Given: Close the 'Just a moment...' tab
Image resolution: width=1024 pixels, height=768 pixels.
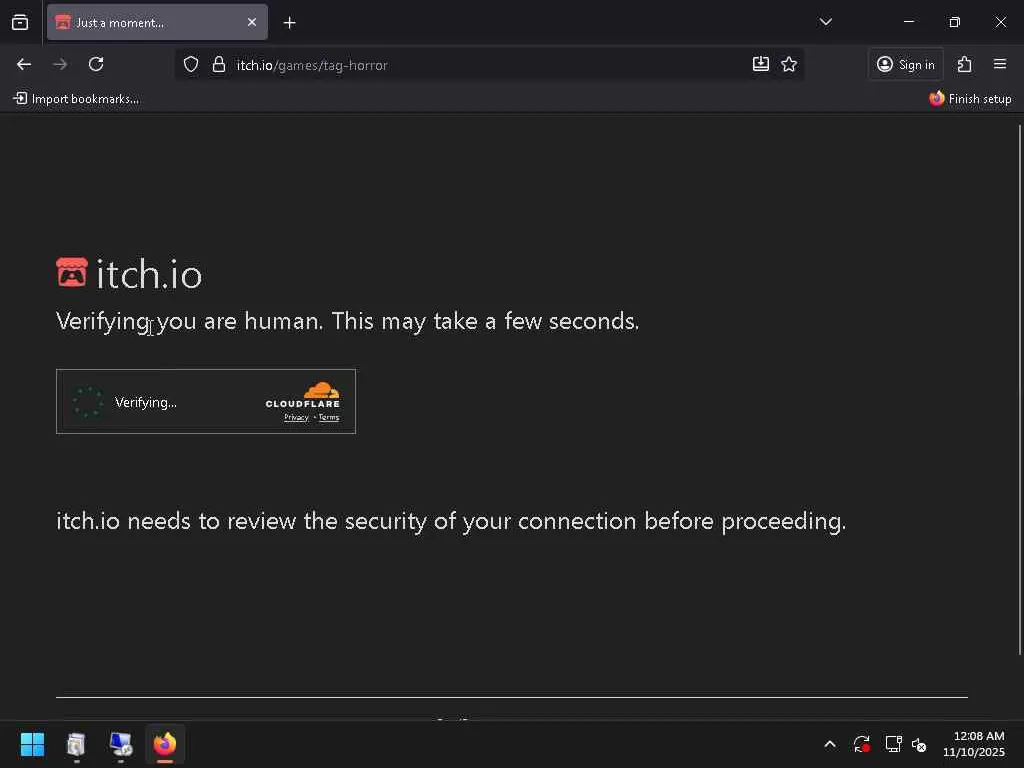Looking at the screenshot, I should point(251,22).
